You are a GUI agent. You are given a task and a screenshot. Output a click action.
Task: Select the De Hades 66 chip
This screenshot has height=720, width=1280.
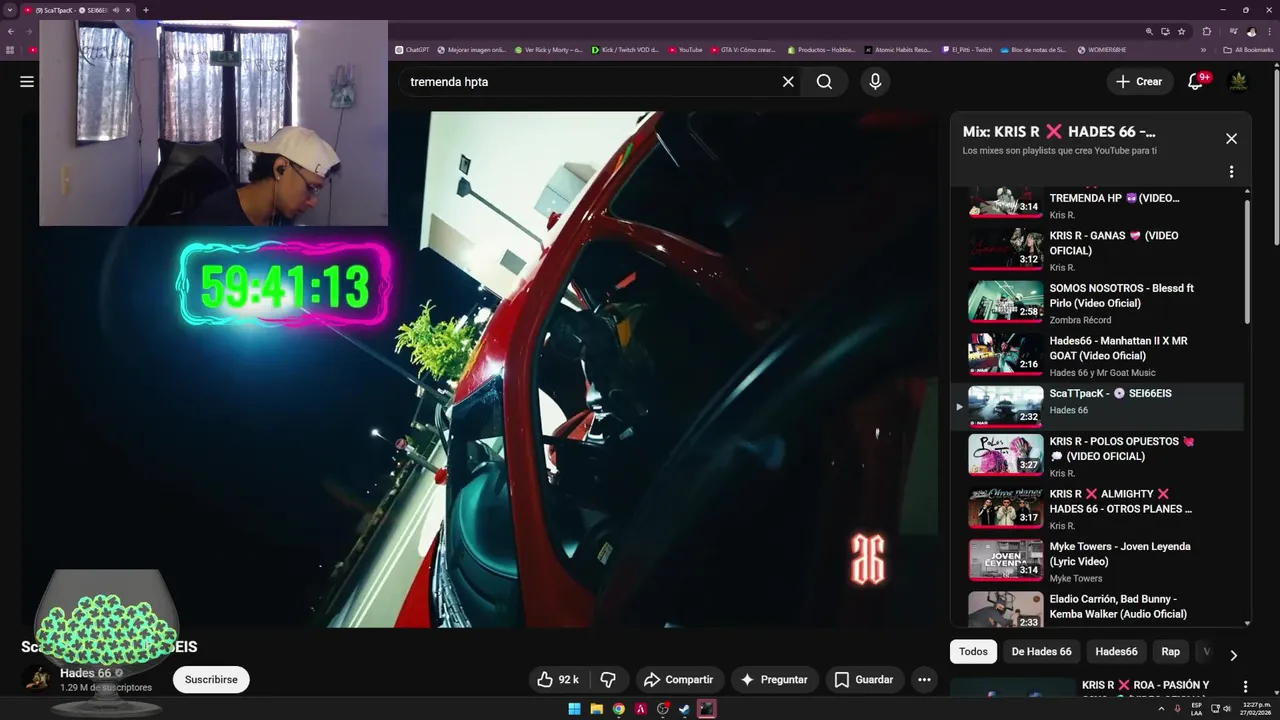click(x=1041, y=652)
